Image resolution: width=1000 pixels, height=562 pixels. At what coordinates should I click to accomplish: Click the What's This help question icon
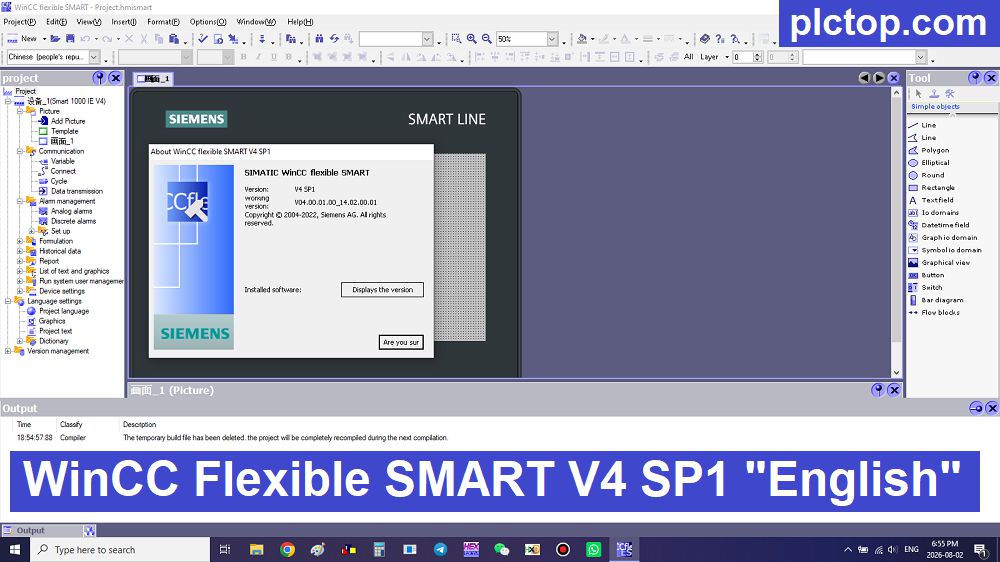[x=719, y=39]
